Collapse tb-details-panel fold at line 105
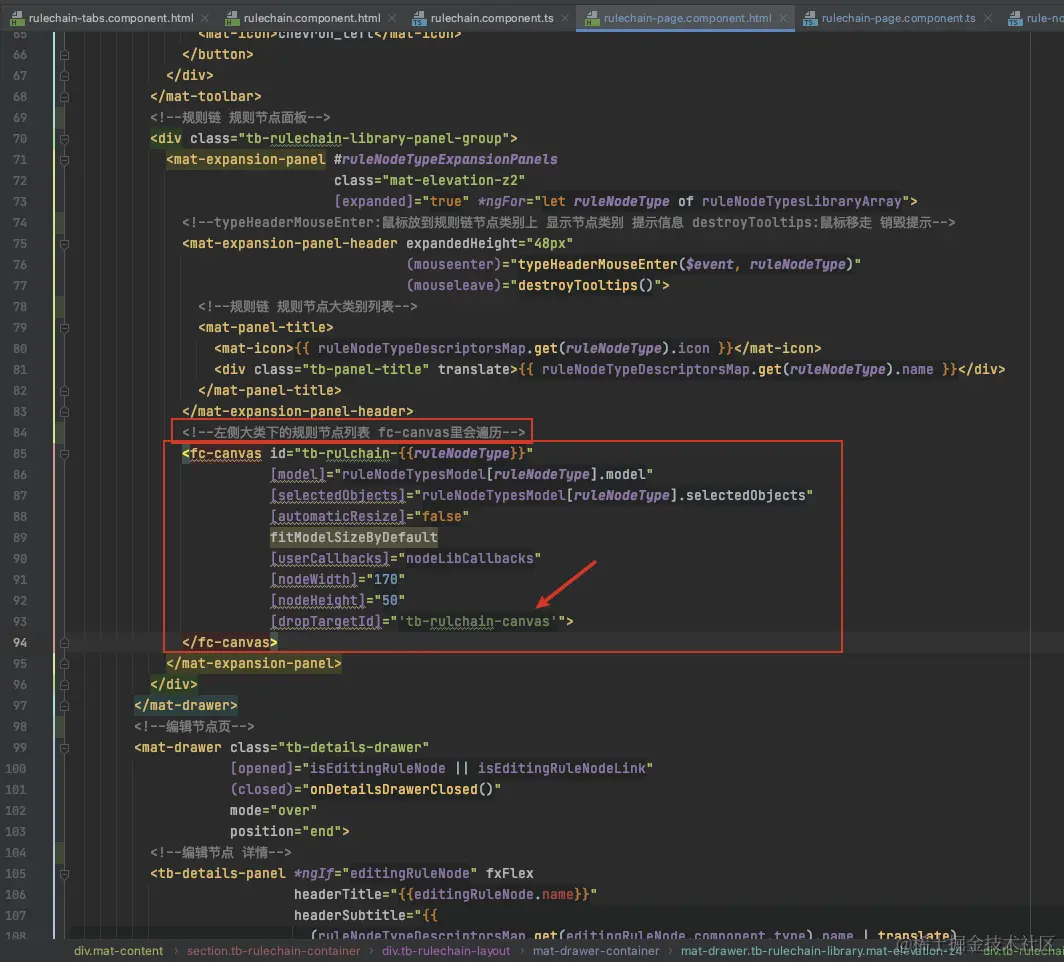1064x962 pixels. [x=64, y=874]
